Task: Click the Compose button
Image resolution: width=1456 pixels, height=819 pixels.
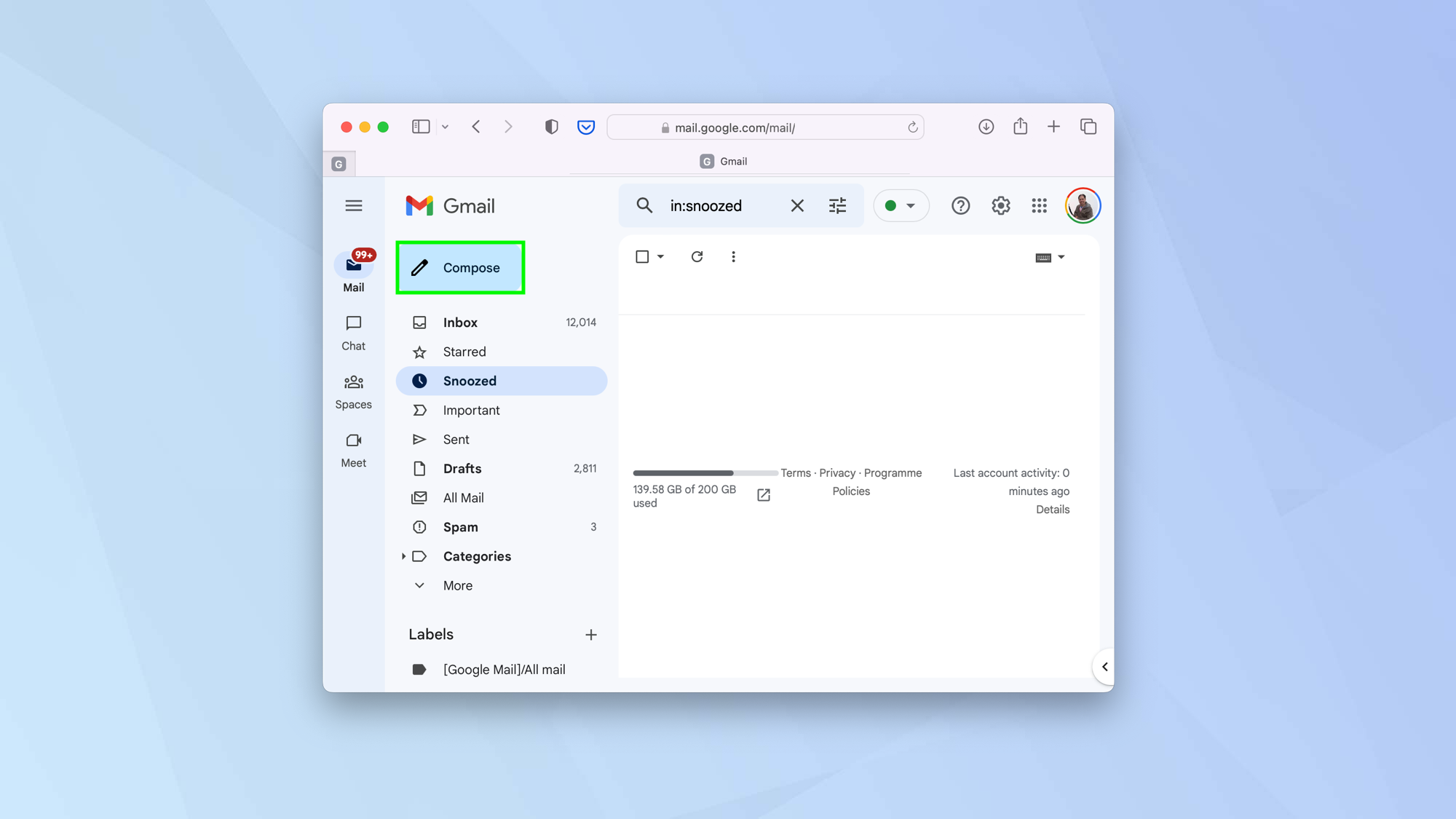Action: (x=461, y=267)
